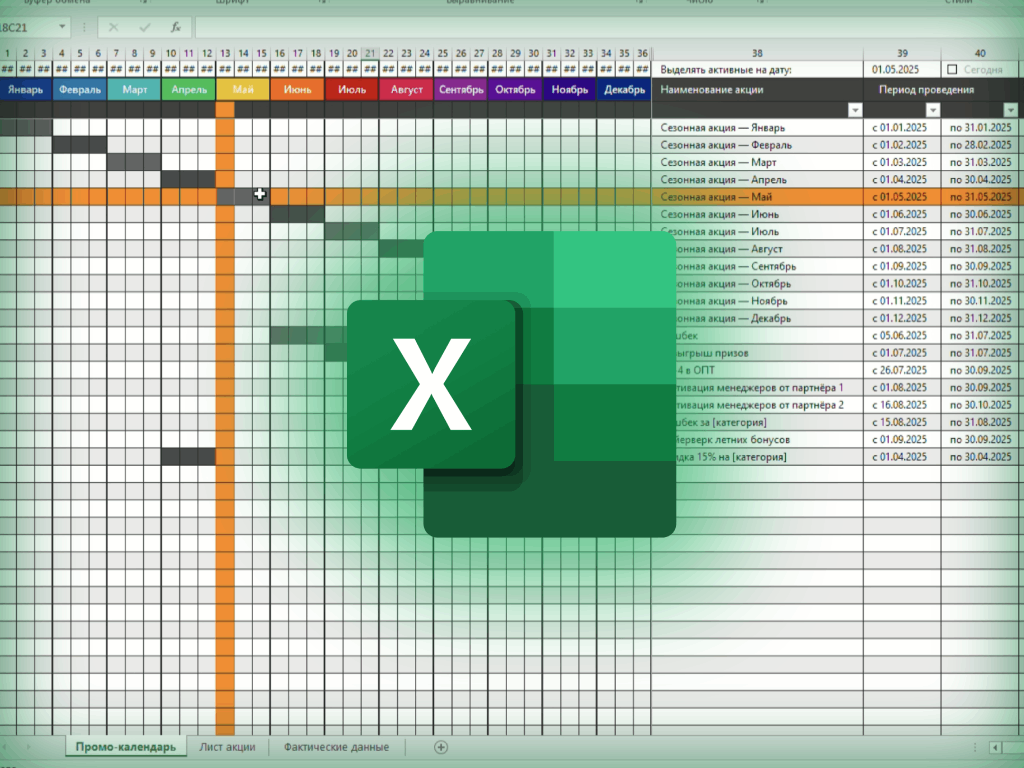Click the 'Сезонная акция — Апрель' cell
The height and width of the screenshot is (768, 1024).
[x=758, y=180]
